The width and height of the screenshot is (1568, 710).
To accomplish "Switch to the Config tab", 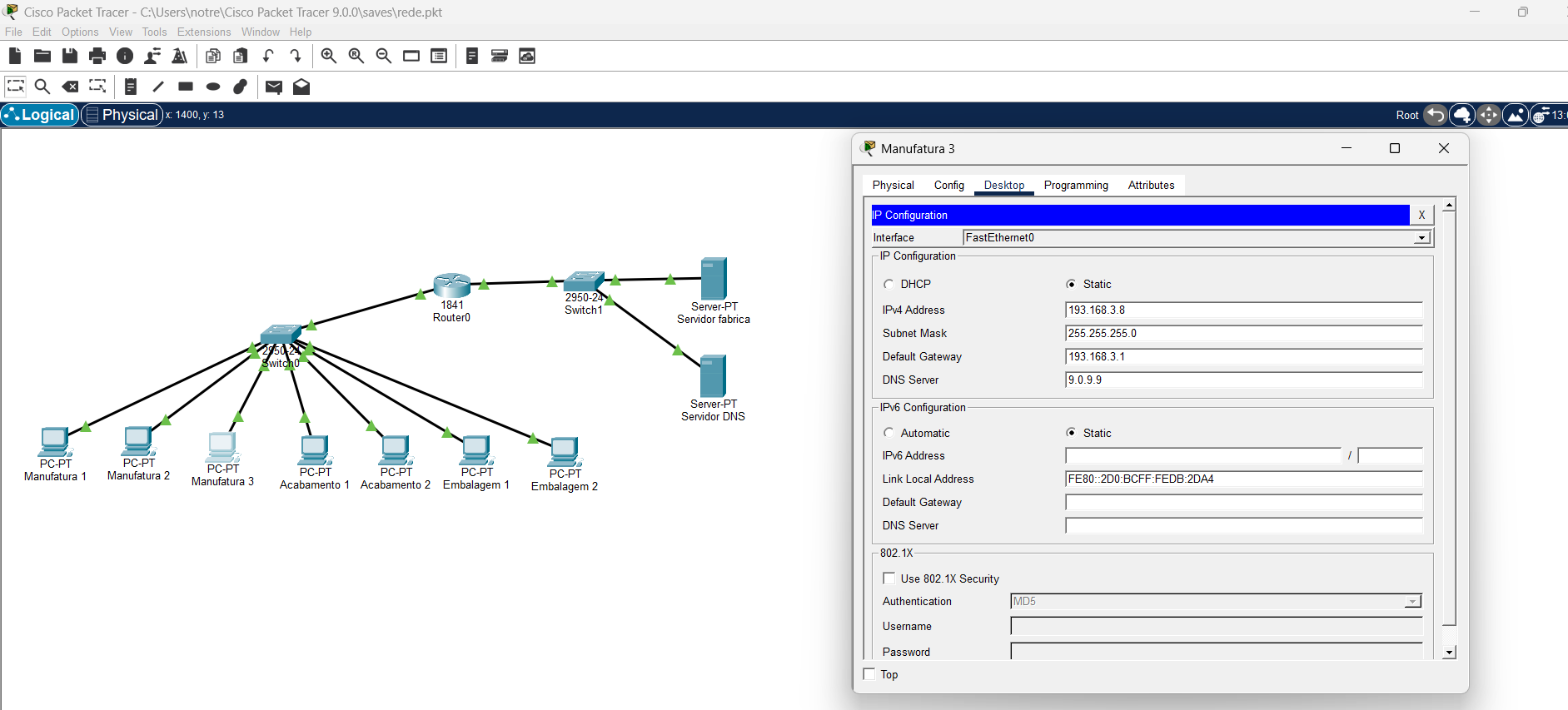I will [x=948, y=185].
